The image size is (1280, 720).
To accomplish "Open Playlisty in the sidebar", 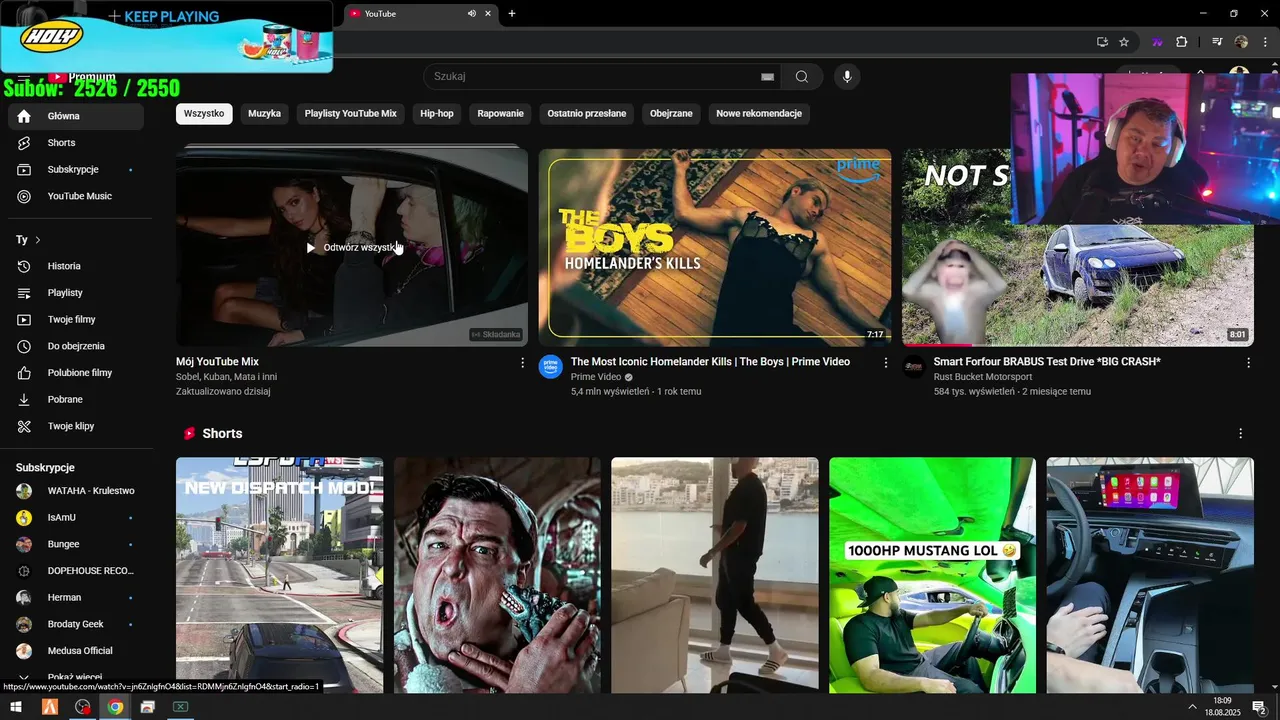I will pyautogui.click(x=76, y=293).
